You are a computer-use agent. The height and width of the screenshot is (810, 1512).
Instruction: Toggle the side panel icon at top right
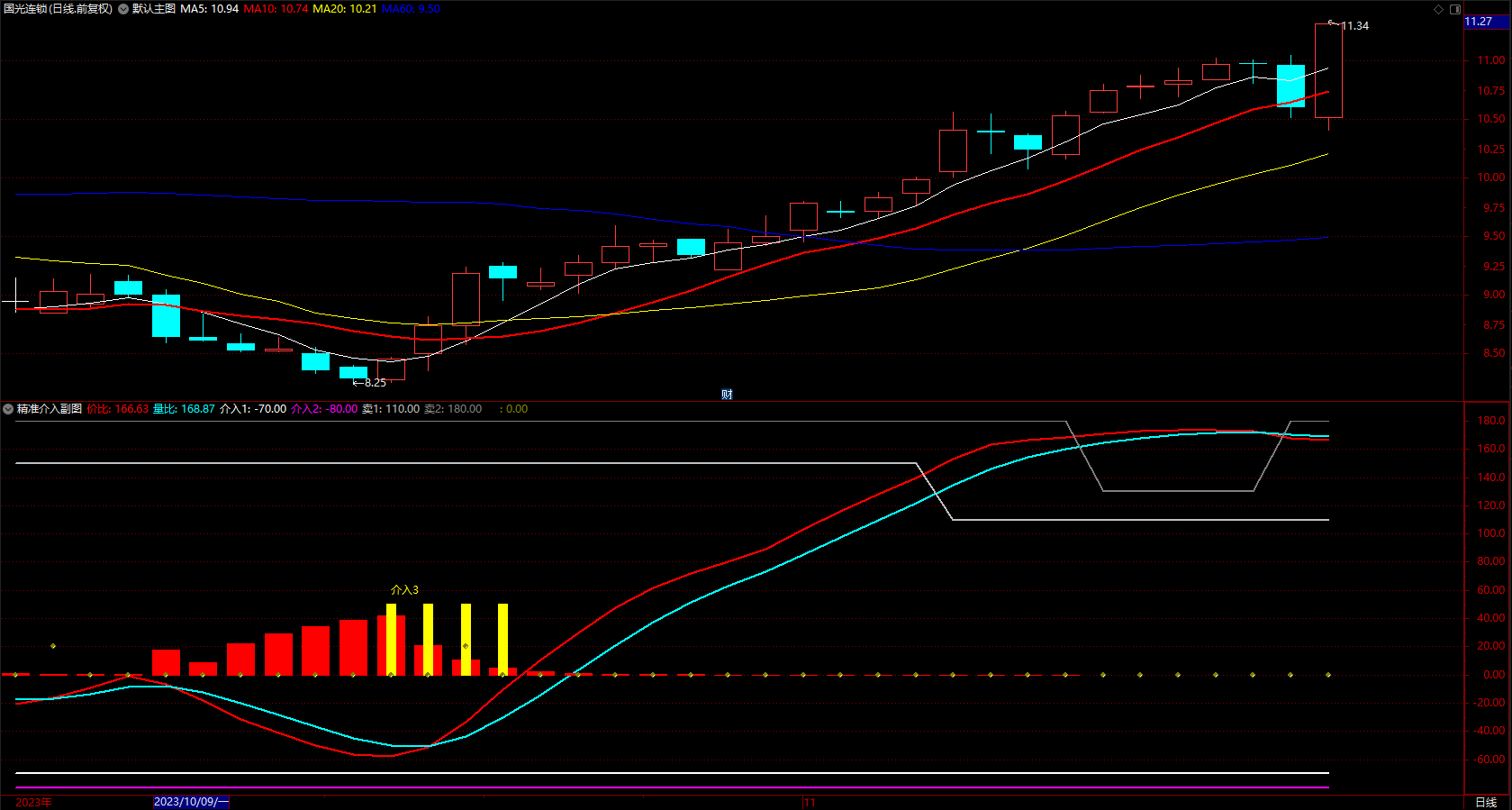pyautogui.click(x=1455, y=9)
